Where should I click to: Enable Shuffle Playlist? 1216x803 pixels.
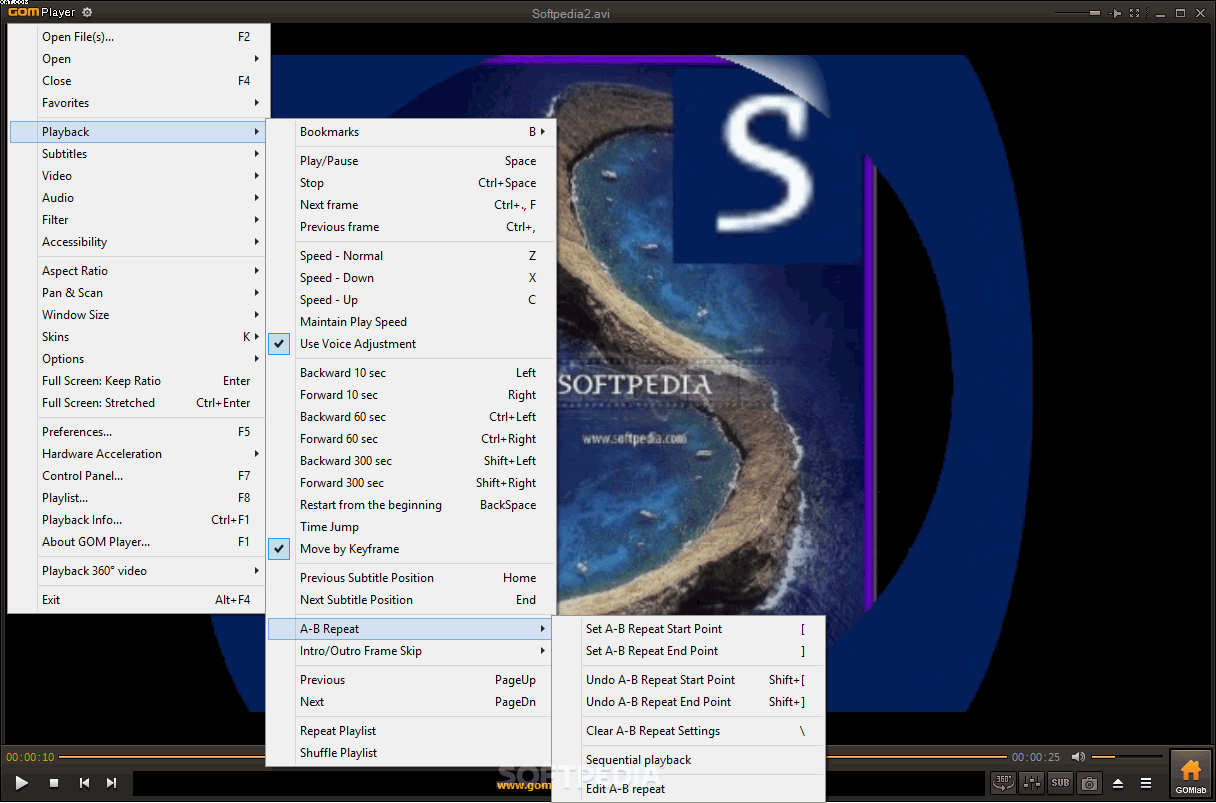pyautogui.click(x=410, y=753)
